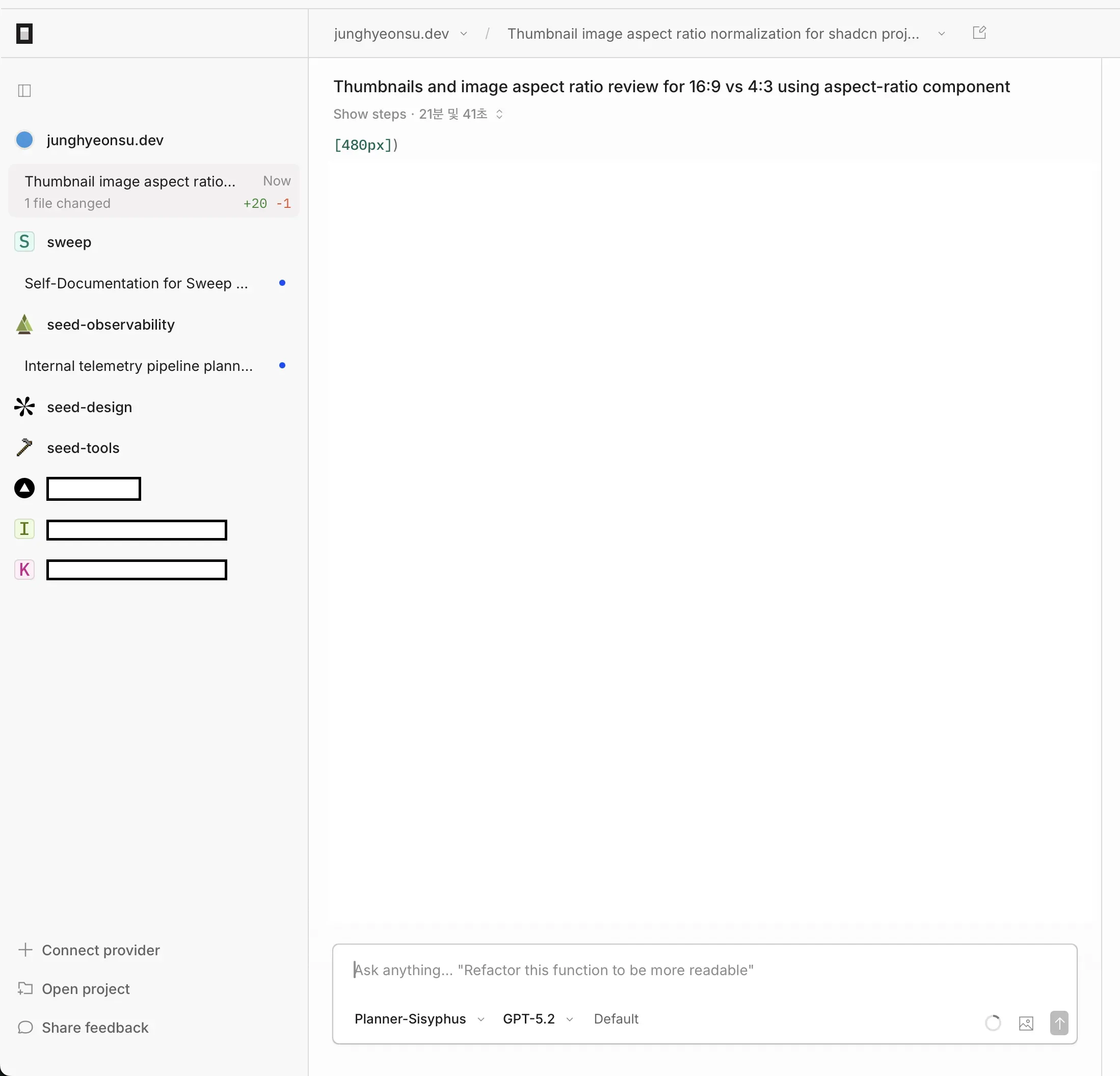Viewport: 1120px width, 1076px height.
Task: Click the seed-tools pickaxe icon
Action: click(x=24, y=447)
